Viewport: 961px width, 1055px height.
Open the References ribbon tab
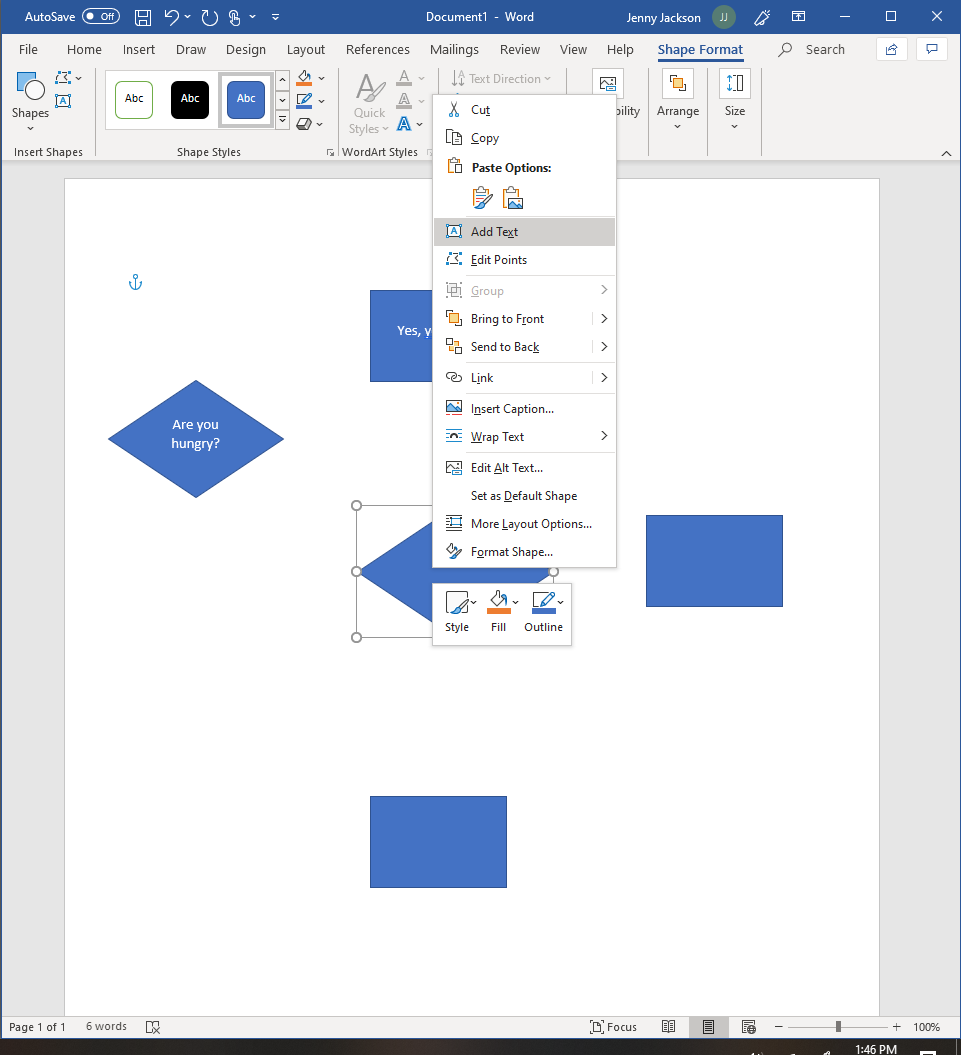click(x=377, y=50)
